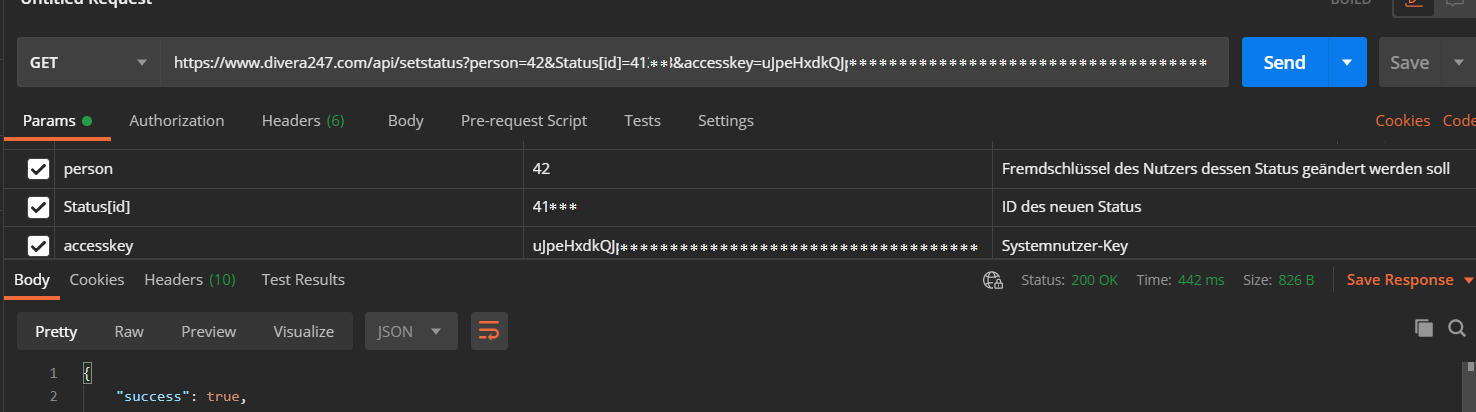Image resolution: width=1476 pixels, height=412 pixels.
Task: Click into the request URL field
Action: [690, 62]
